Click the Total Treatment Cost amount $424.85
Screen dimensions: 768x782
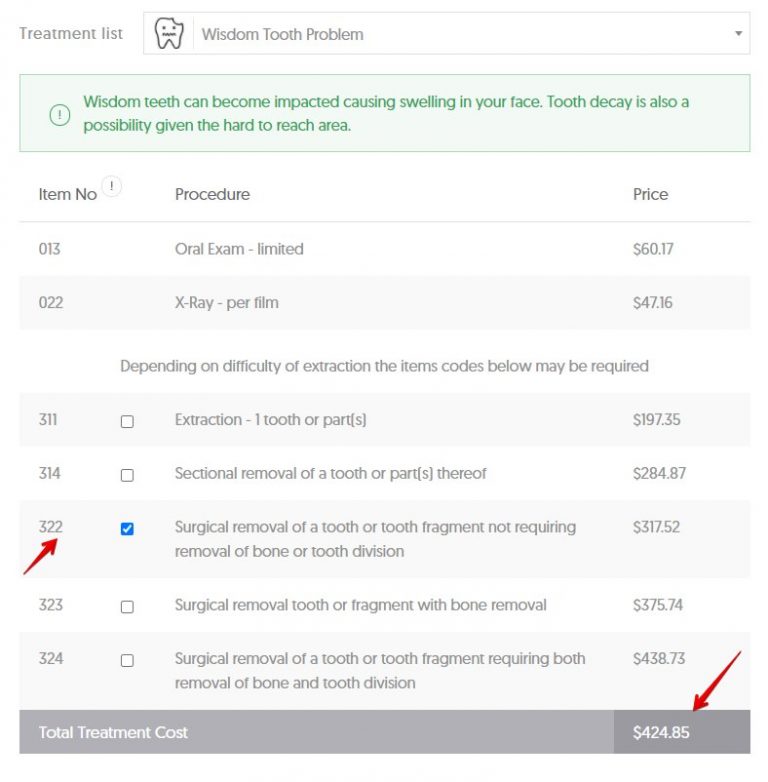[x=661, y=733]
